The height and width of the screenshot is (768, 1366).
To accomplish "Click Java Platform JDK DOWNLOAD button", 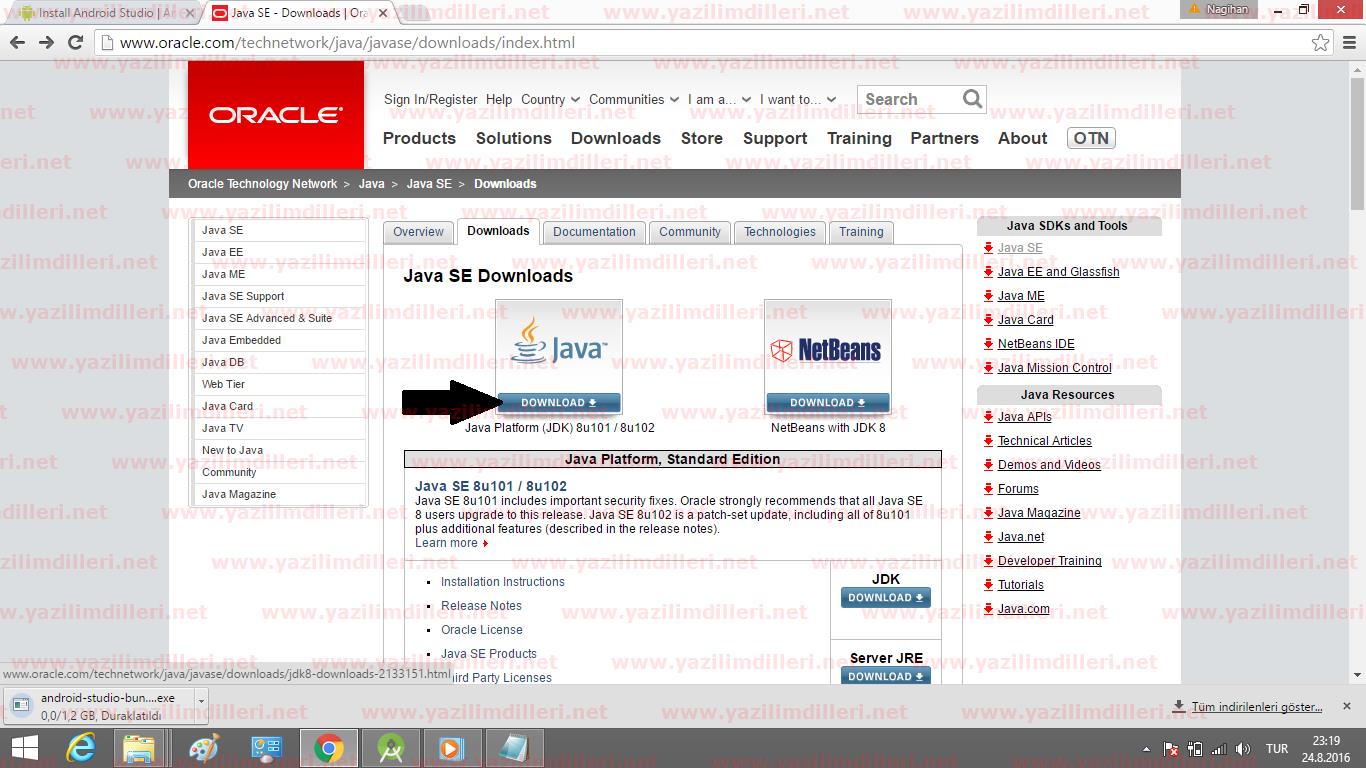I will point(559,402).
